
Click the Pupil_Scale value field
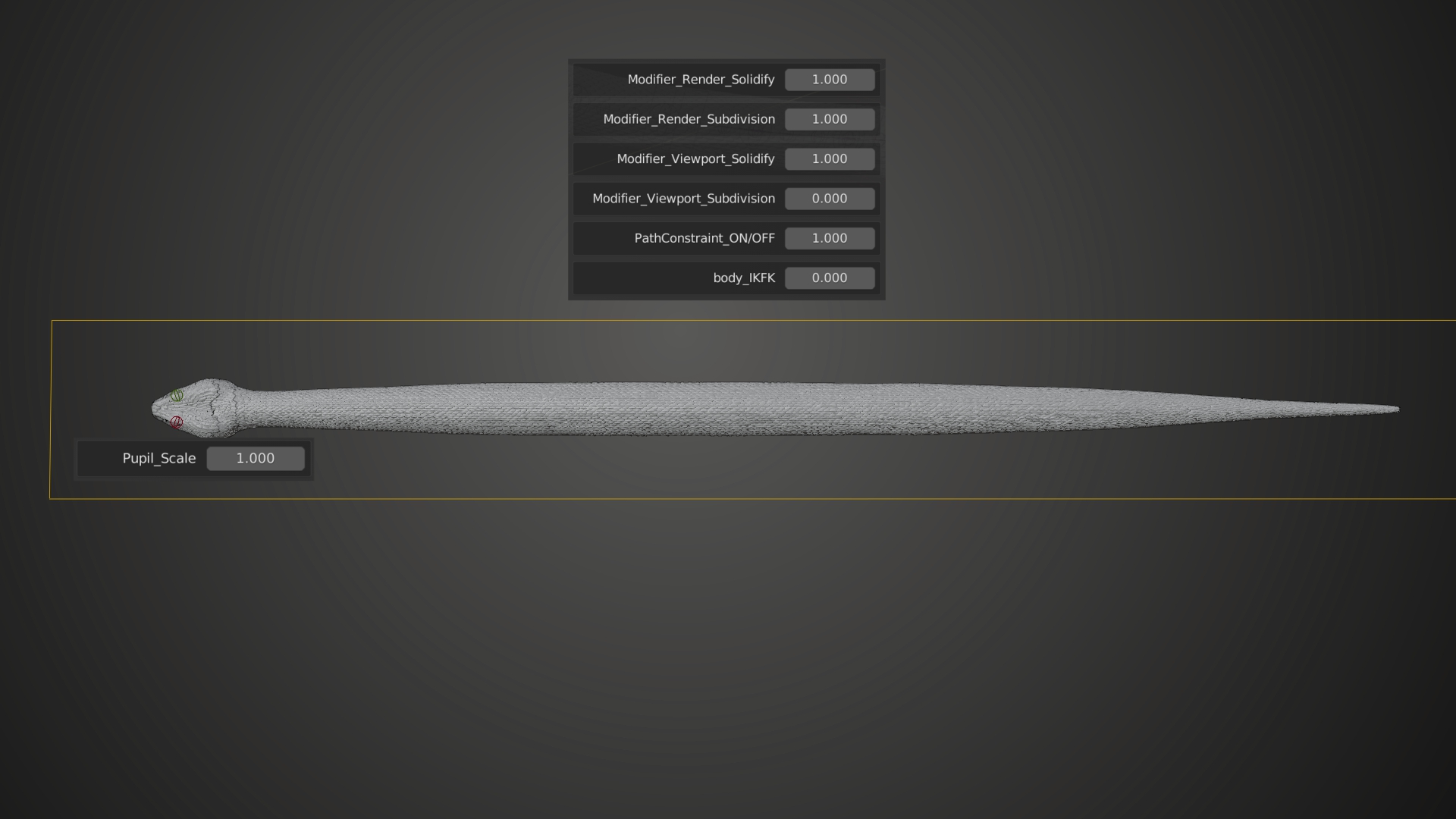click(x=256, y=459)
